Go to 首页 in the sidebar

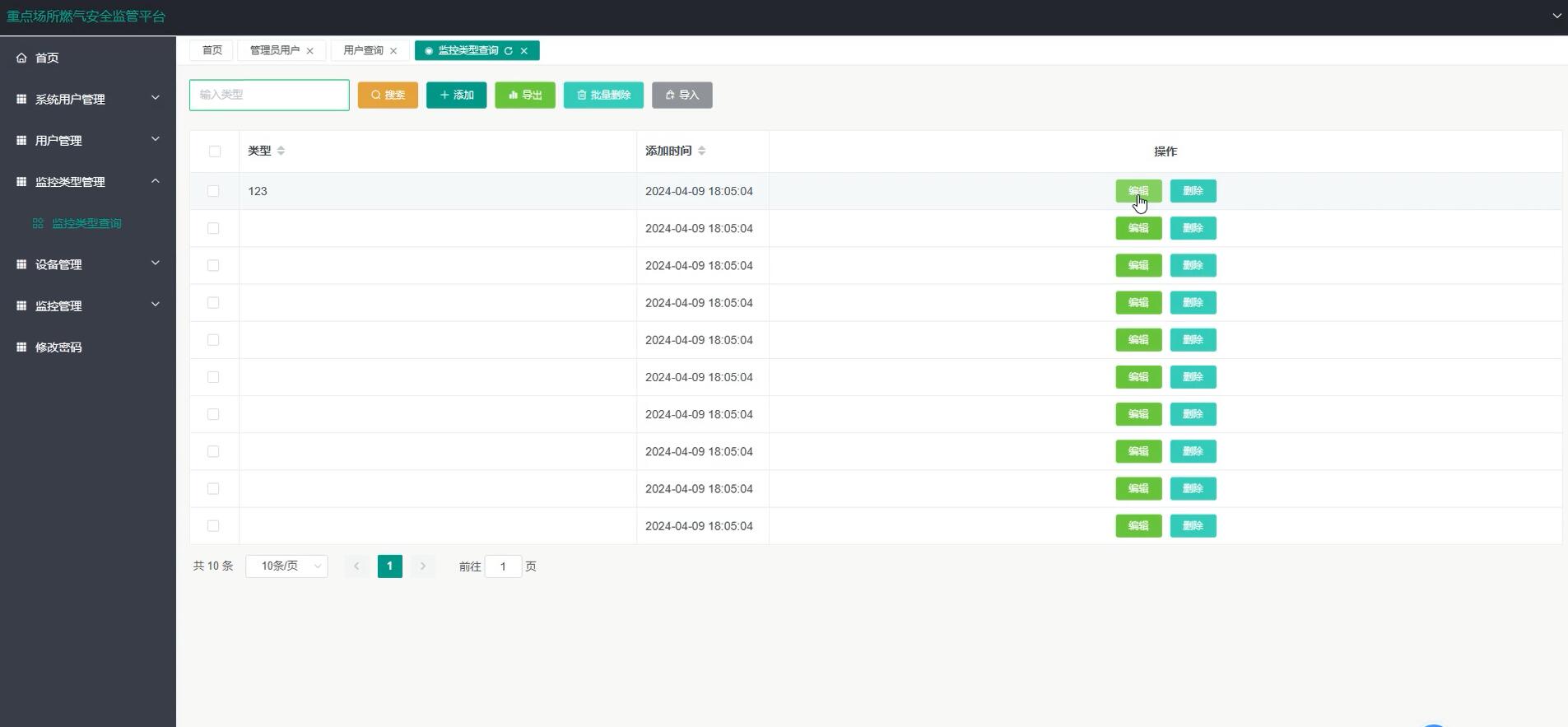coord(47,58)
